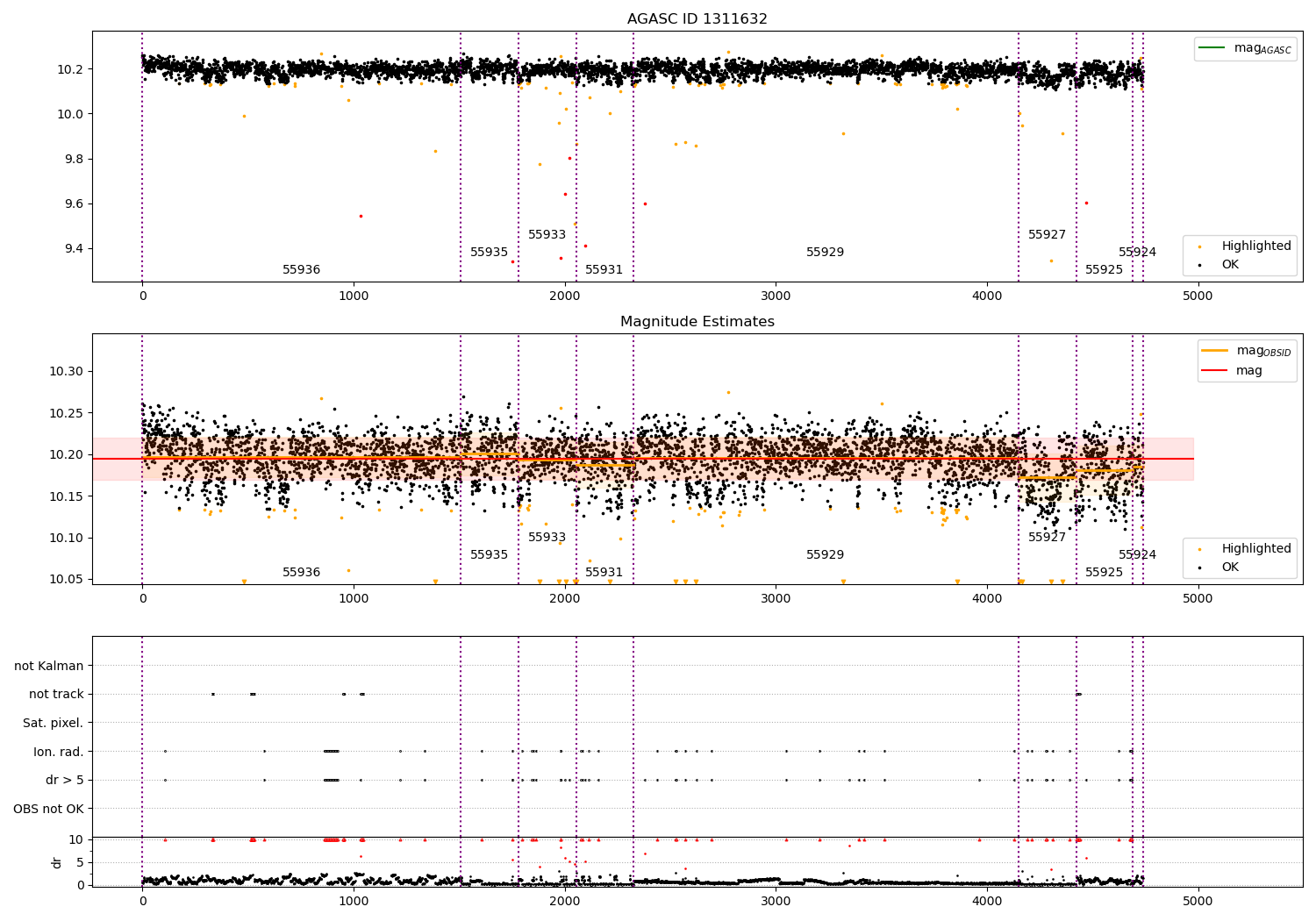Click the "Ion. rad." row label

point(59,752)
